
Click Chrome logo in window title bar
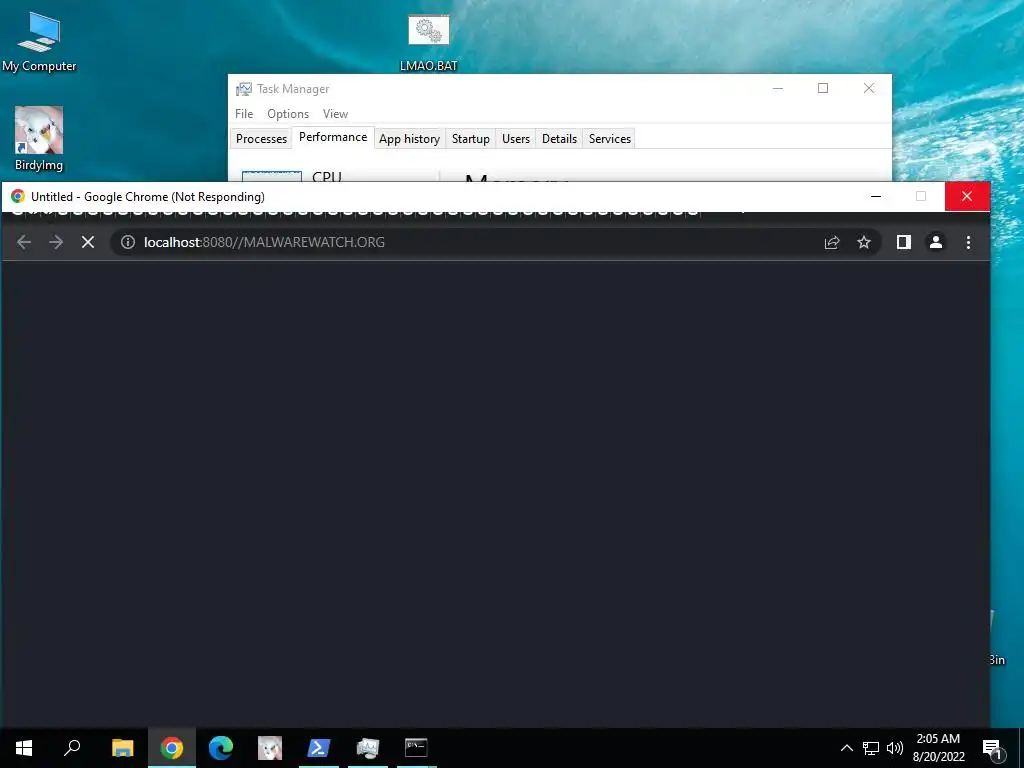(x=18, y=197)
